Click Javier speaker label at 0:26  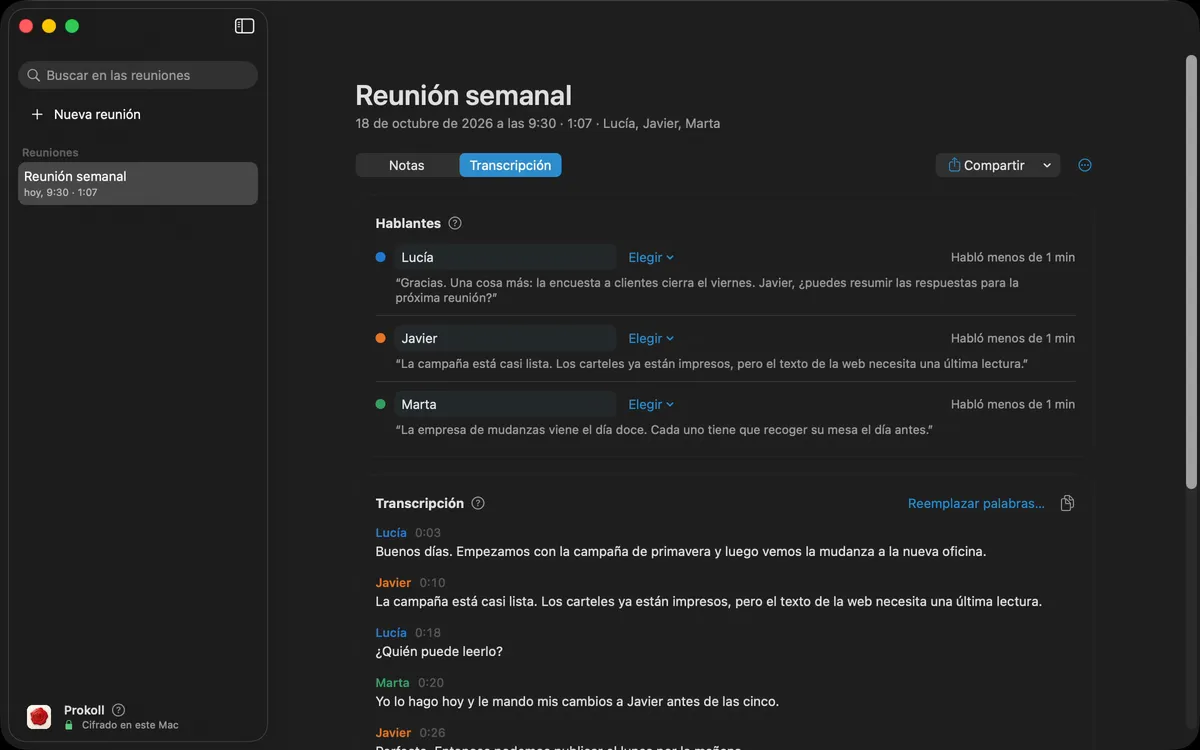(393, 732)
